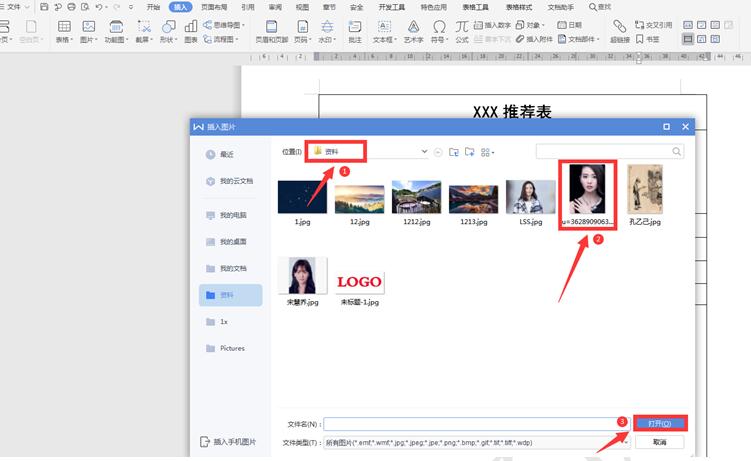Click the save icon in quick toolbar
The image size is (751, 461).
tap(44, 7)
